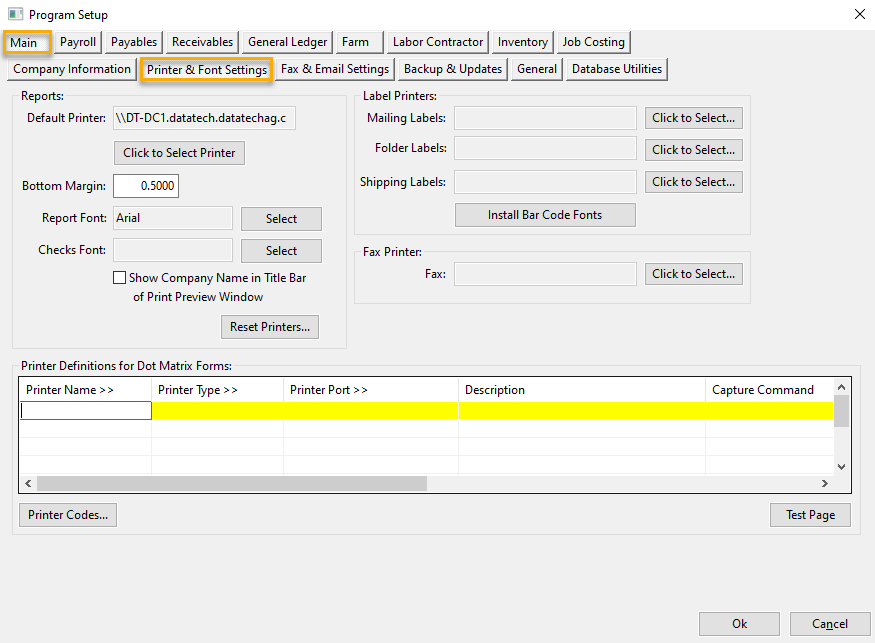Open the Backup & Updates tab
This screenshot has width=875, height=643.
pos(452,69)
